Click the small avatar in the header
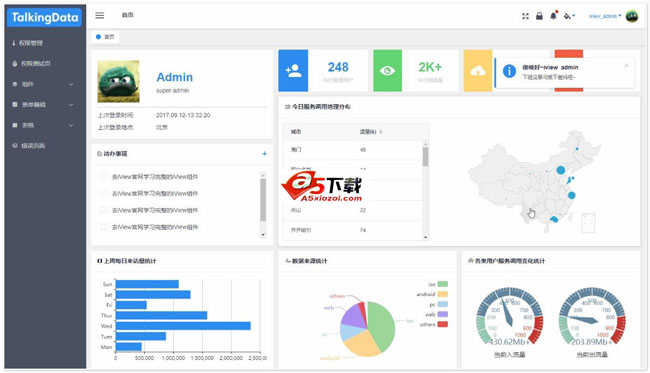 [x=632, y=16]
